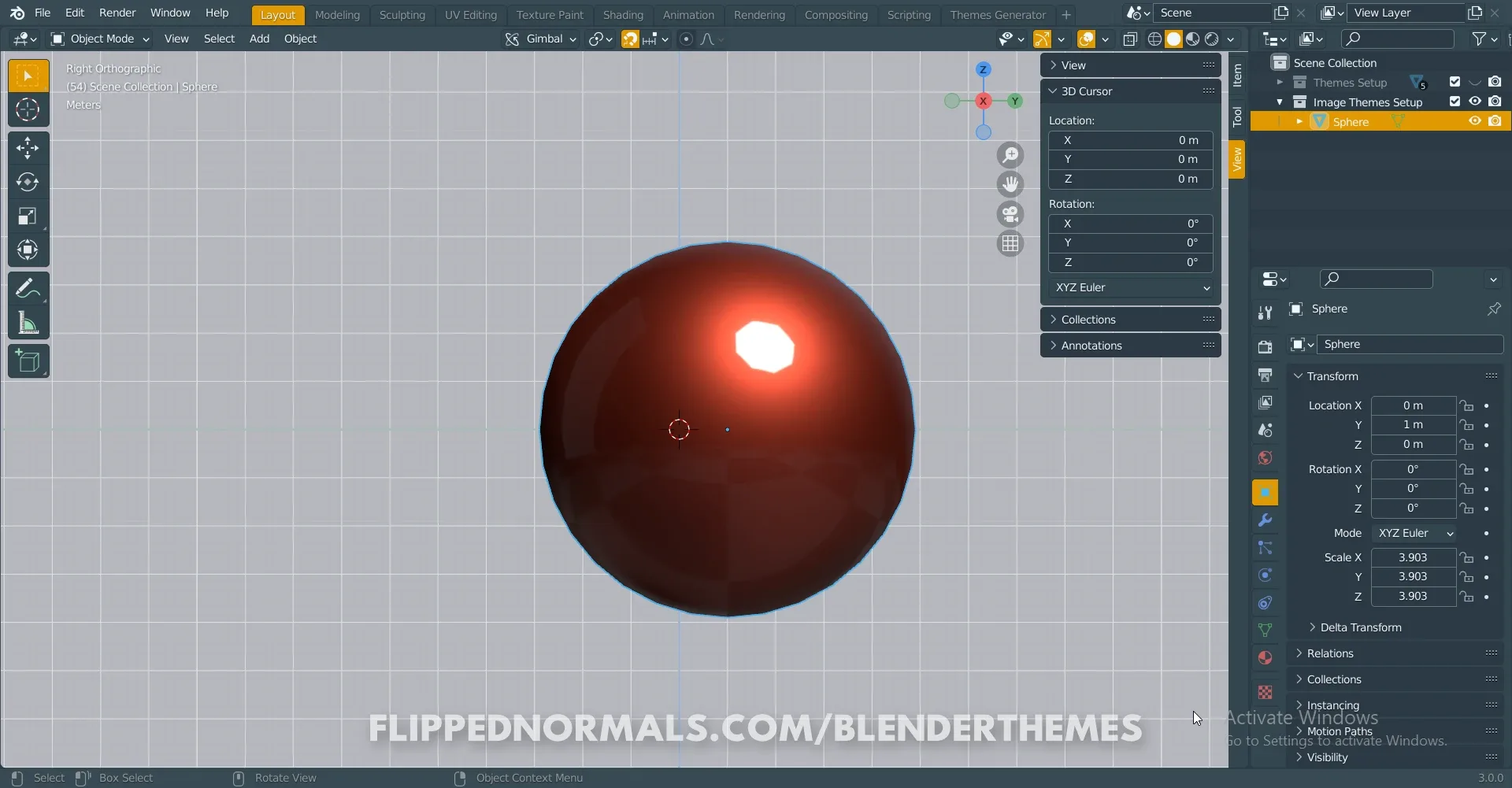Select the Rotate tool

pos(28,182)
